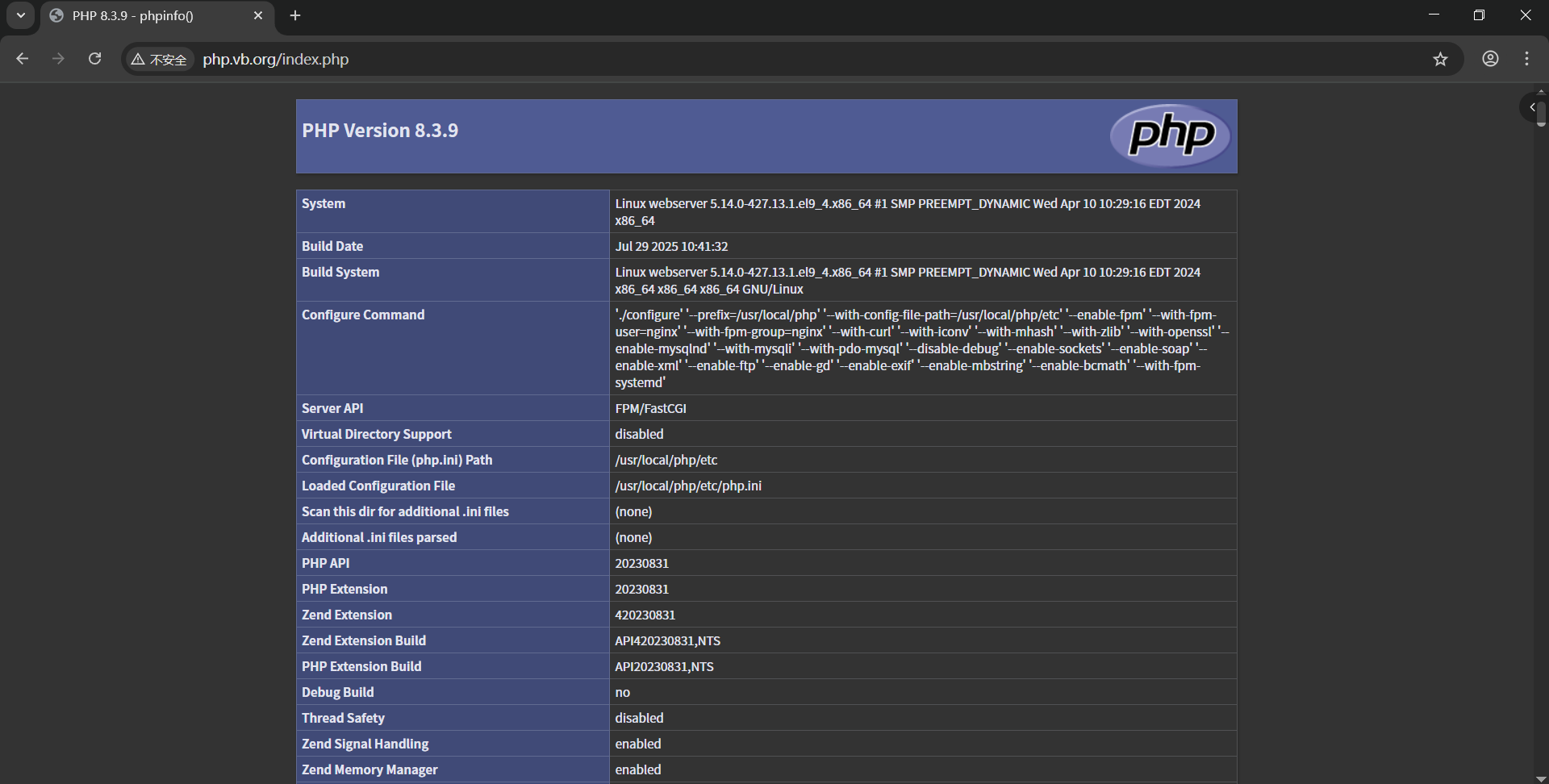The image size is (1549, 784).
Task: Click the Build System row label
Action: [340, 273]
